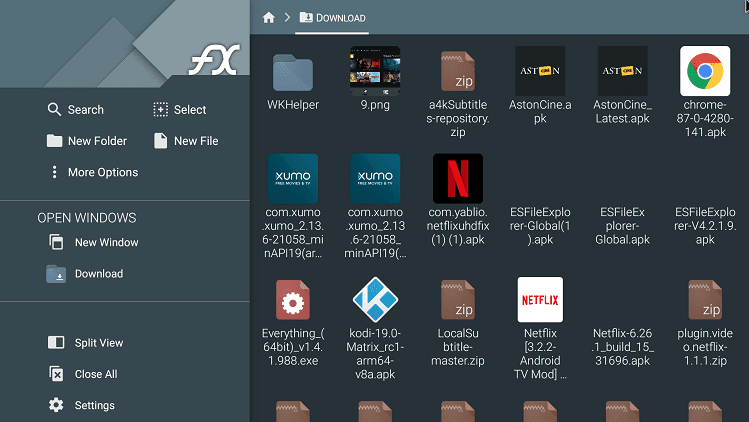Click ESFileExplorer-Global.apk file name
The width and height of the screenshot is (749, 422).
(622, 226)
